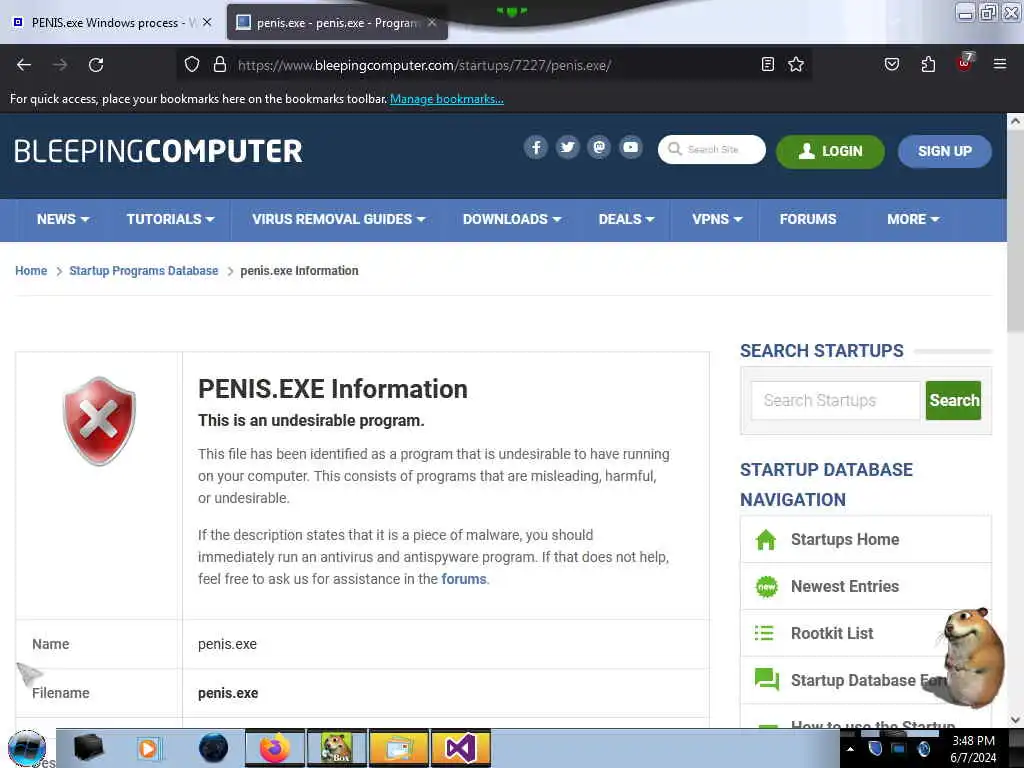Focus the Search Startups input field
1024x768 pixels.
click(835, 400)
